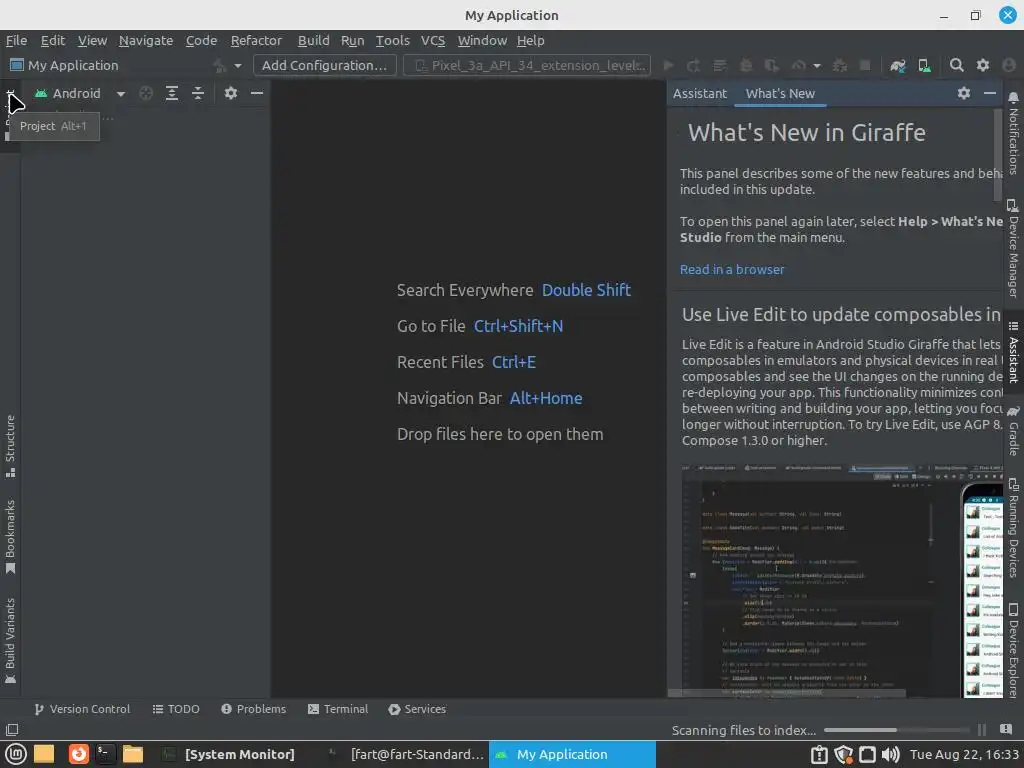Click the My Application project breadcrumb

click(64, 65)
